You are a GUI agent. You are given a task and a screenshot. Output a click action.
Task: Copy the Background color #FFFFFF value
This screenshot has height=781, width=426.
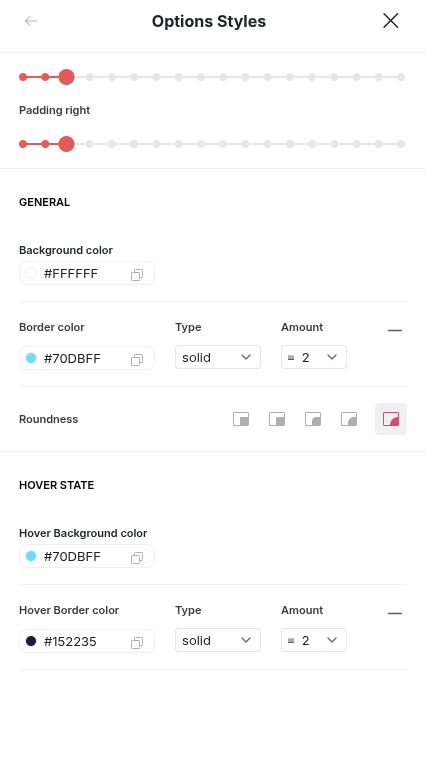coord(137,275)
